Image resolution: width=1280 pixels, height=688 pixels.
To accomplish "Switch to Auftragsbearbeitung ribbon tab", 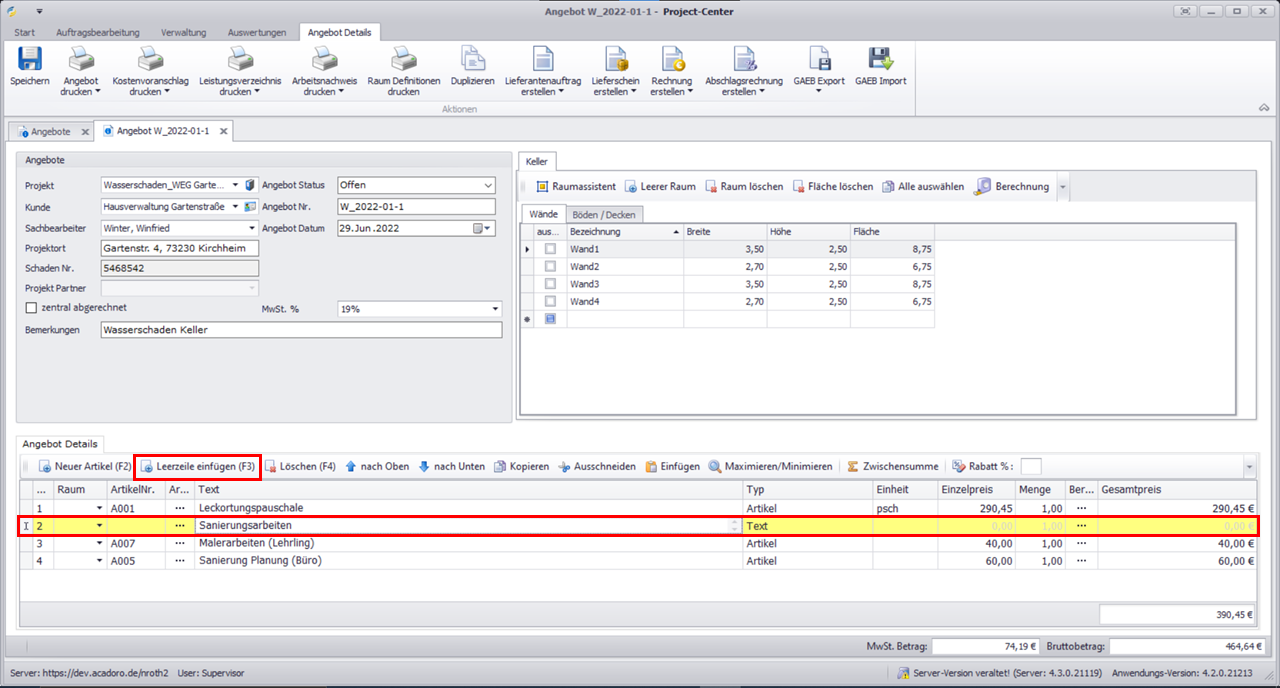I will [98, 32].
